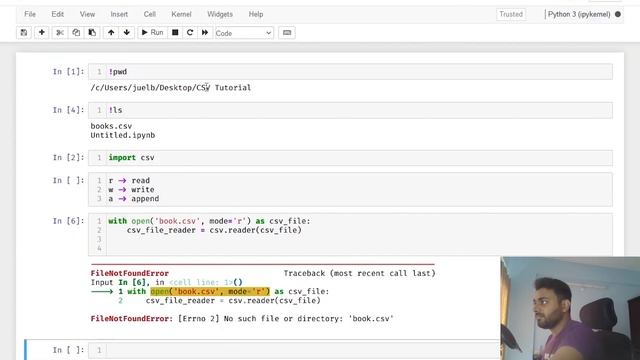Open the Kernel menu
The width and height of the screenshot is (640, 360).
(181, 14)
